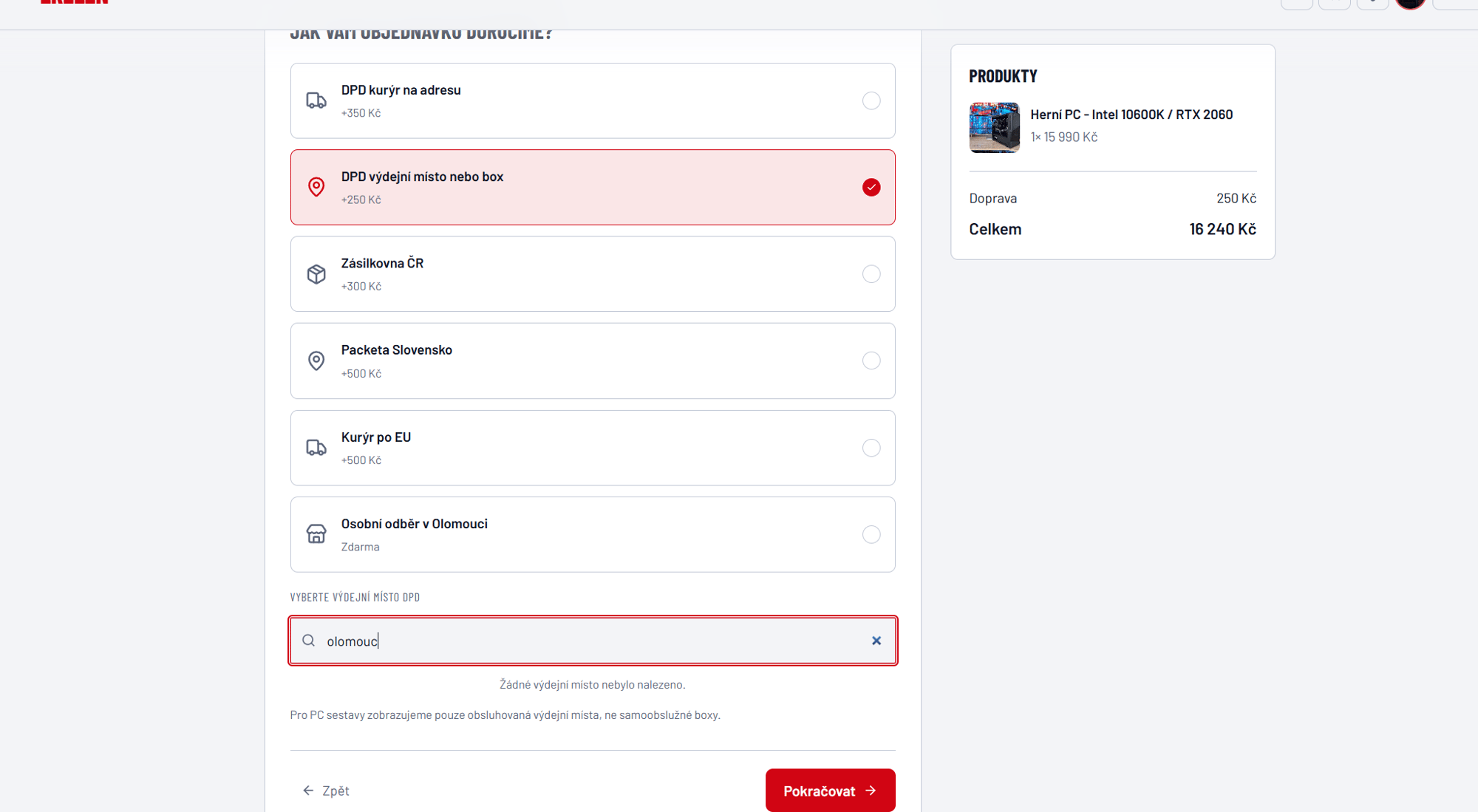Click the 'Žádné výdejní místo nebylo nalezeno' message
Image resolution: width=1478 pixels, height=812 pixels.
592,684
